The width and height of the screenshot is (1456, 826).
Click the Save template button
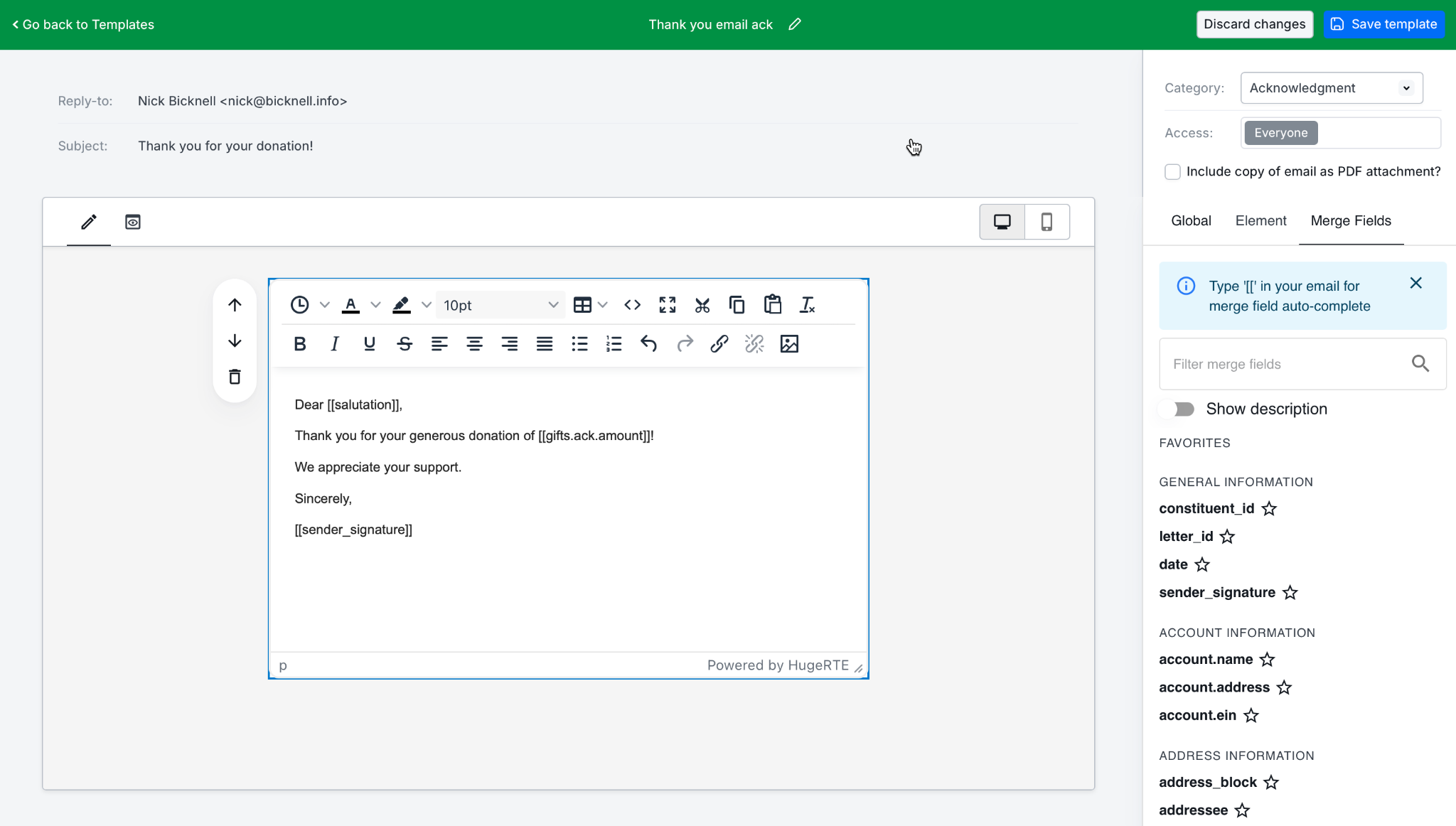point(1383,24)
